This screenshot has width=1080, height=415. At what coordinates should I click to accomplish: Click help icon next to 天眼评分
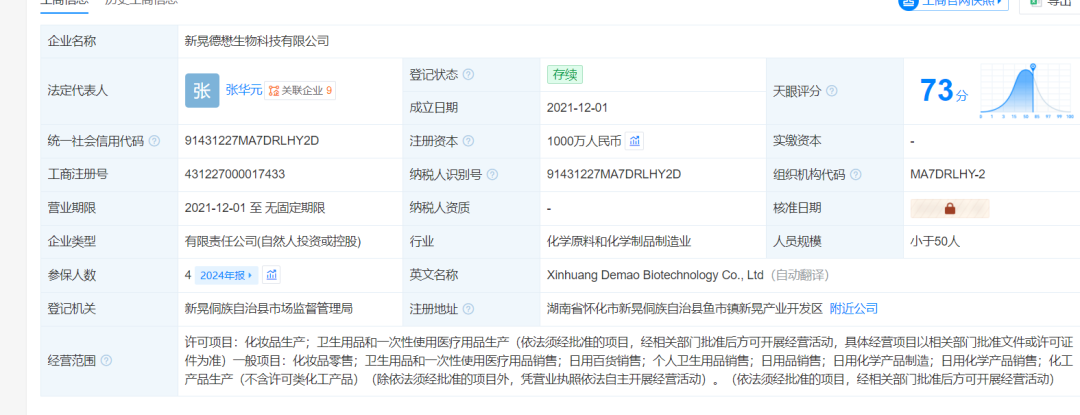832,91
